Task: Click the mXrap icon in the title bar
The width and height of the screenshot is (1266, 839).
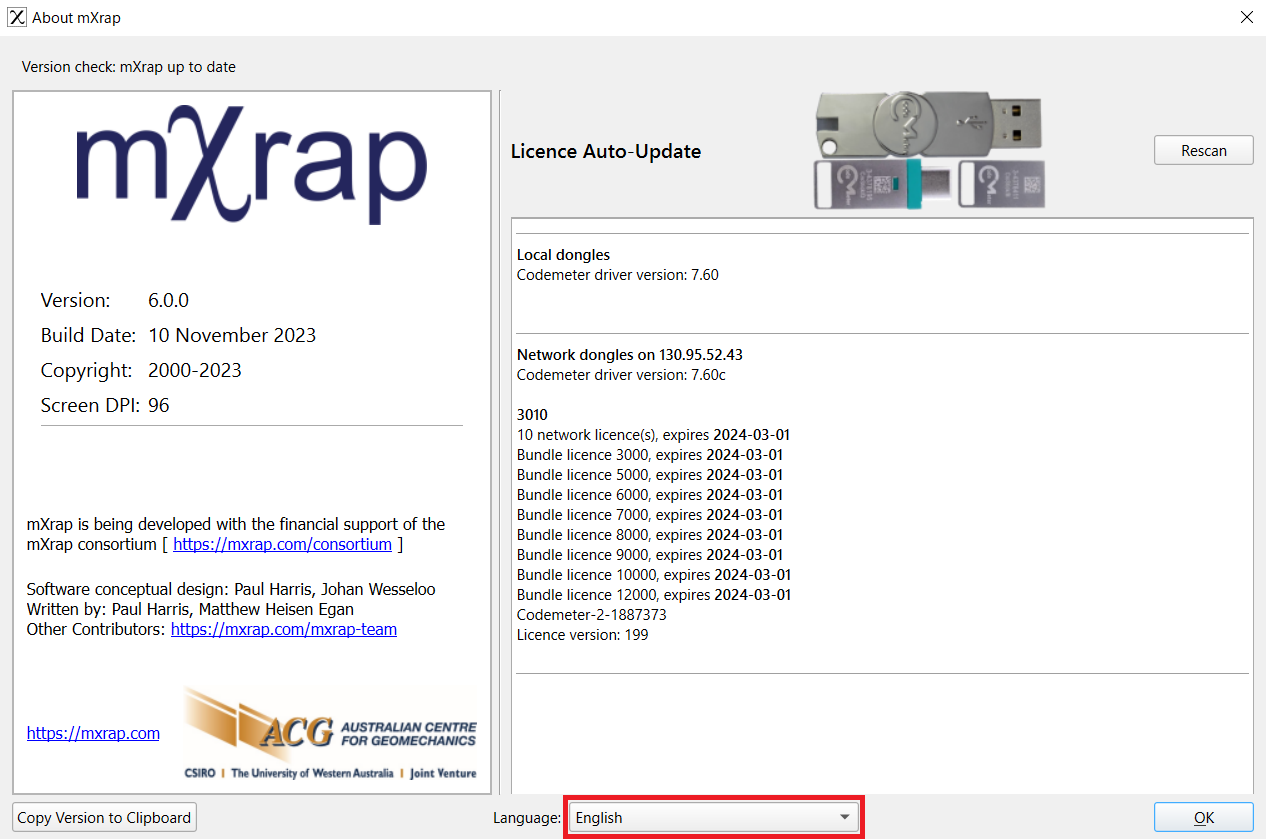Action: point(16,17)
